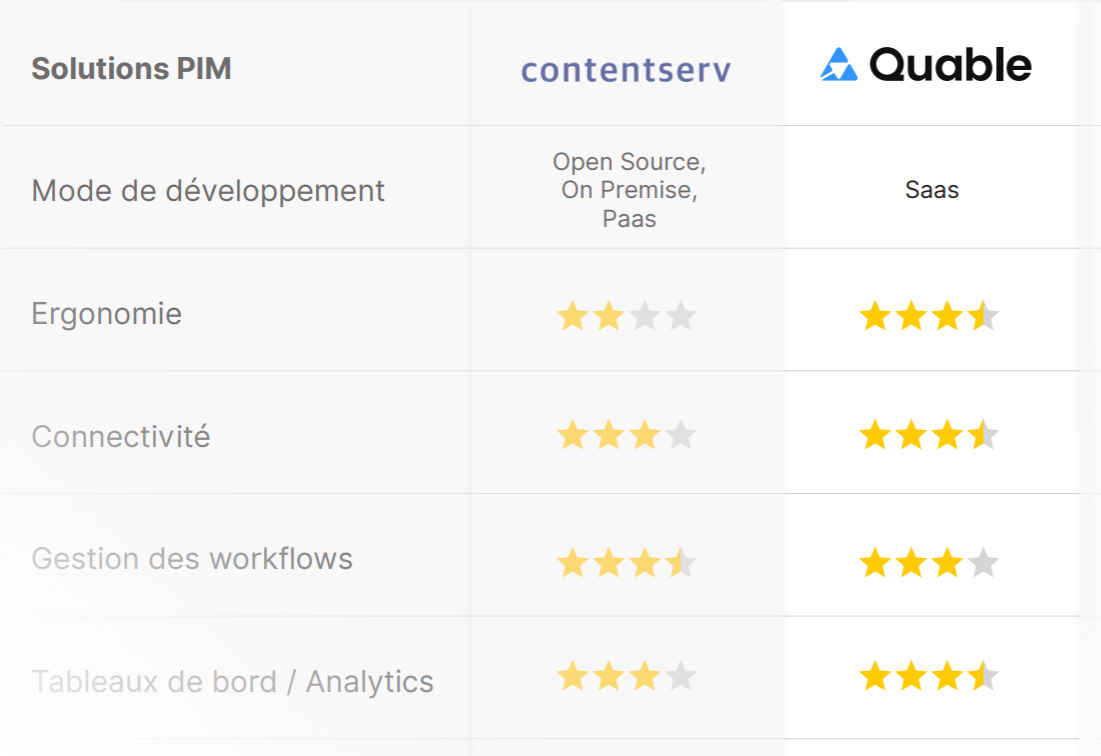Click the word Quable in header
Viewport: 1101px width, 756px height.
coord(951,65)
